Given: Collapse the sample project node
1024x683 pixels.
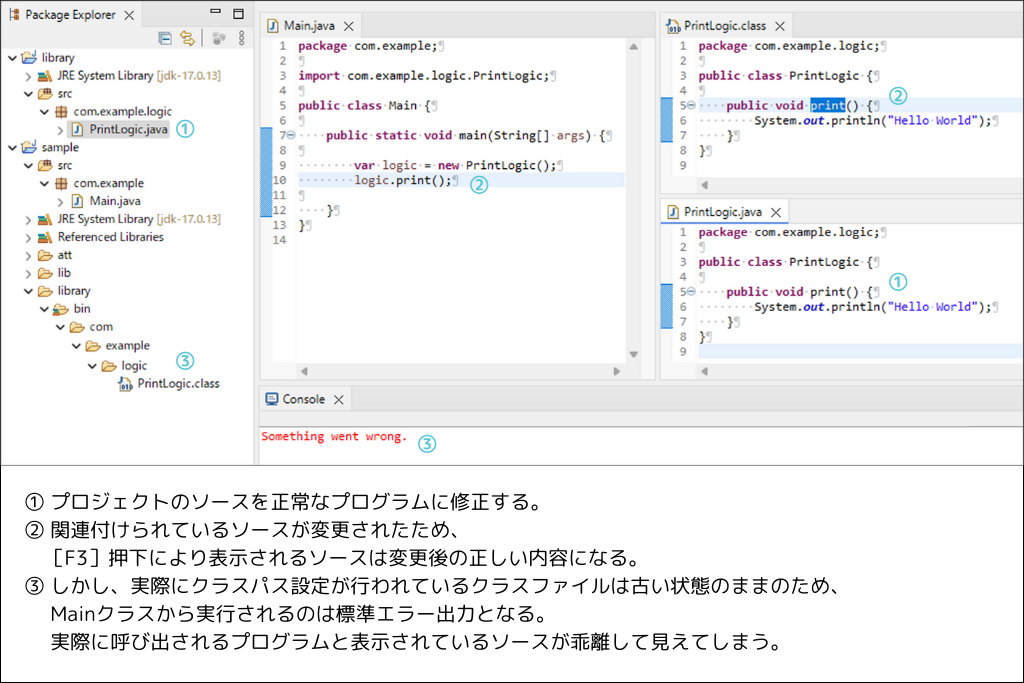Looking at the screenshot, I should click(x=12, y=148).
